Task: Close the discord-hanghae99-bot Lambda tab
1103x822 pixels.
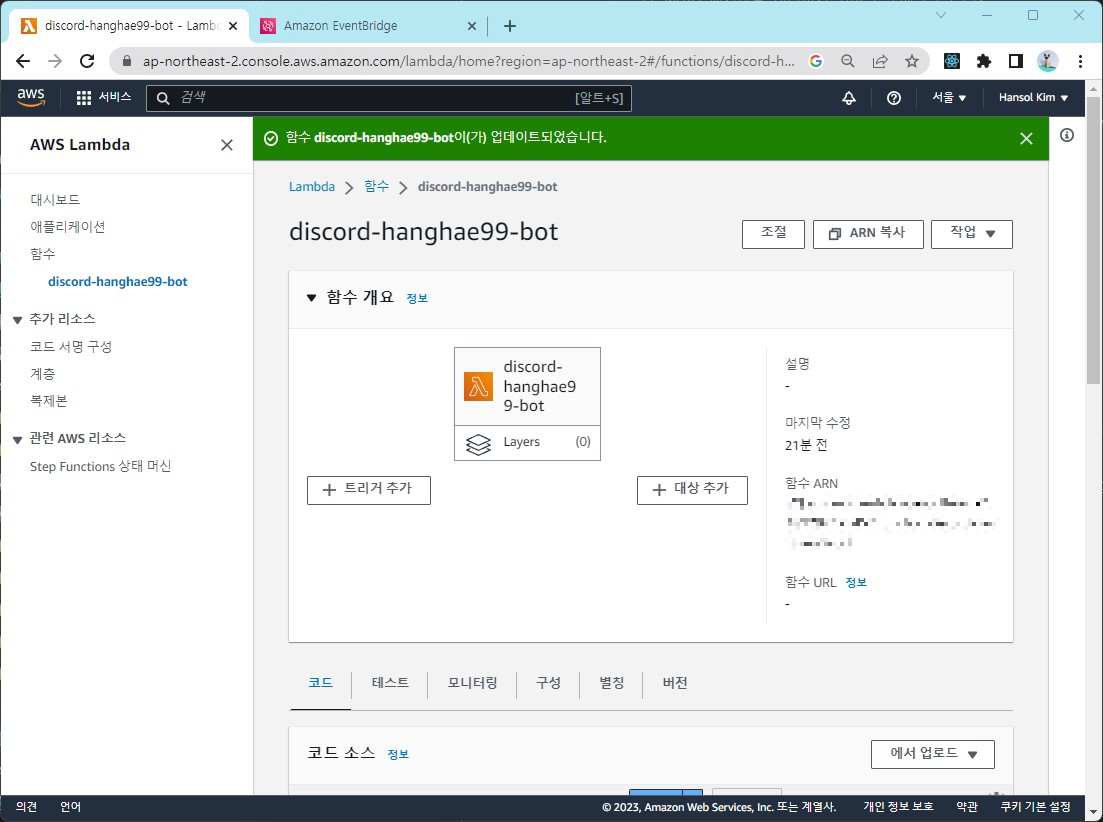Action: tap(233, 26)
